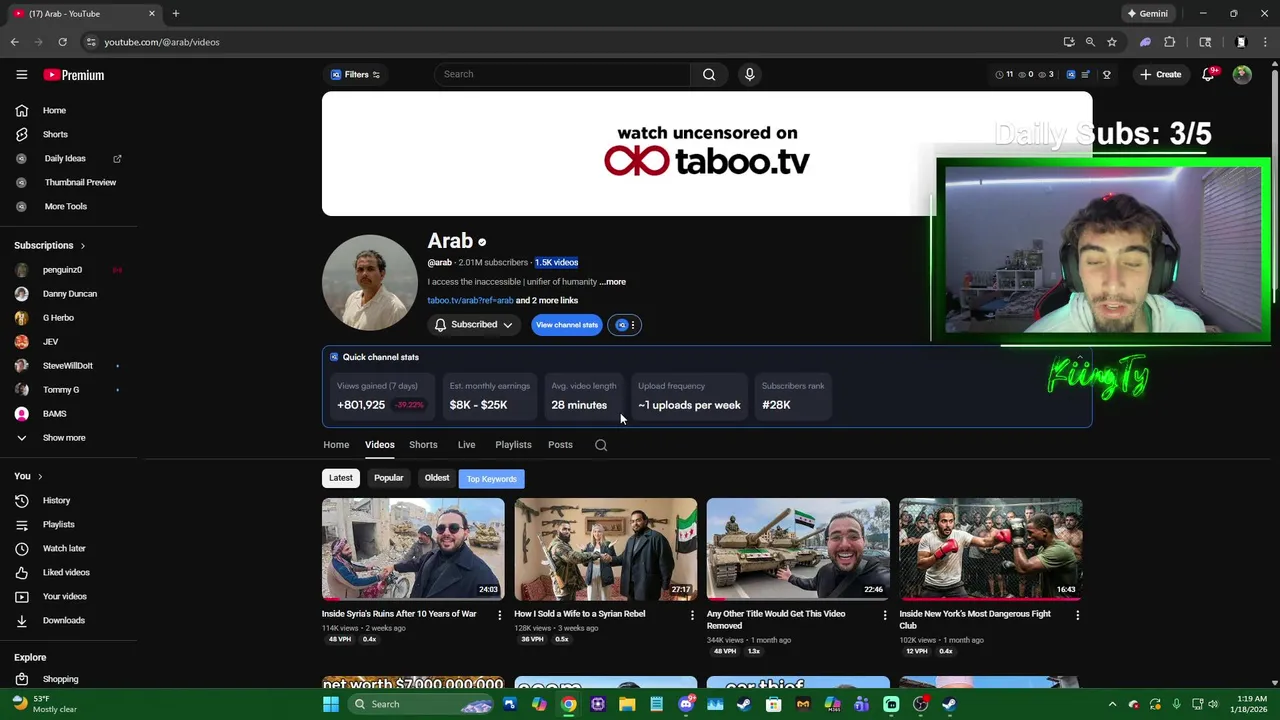This screenshot has height=720, width=1280.
Task: Open the list icon beside the vidIQ icon
Action: (x=1086, y=75)
